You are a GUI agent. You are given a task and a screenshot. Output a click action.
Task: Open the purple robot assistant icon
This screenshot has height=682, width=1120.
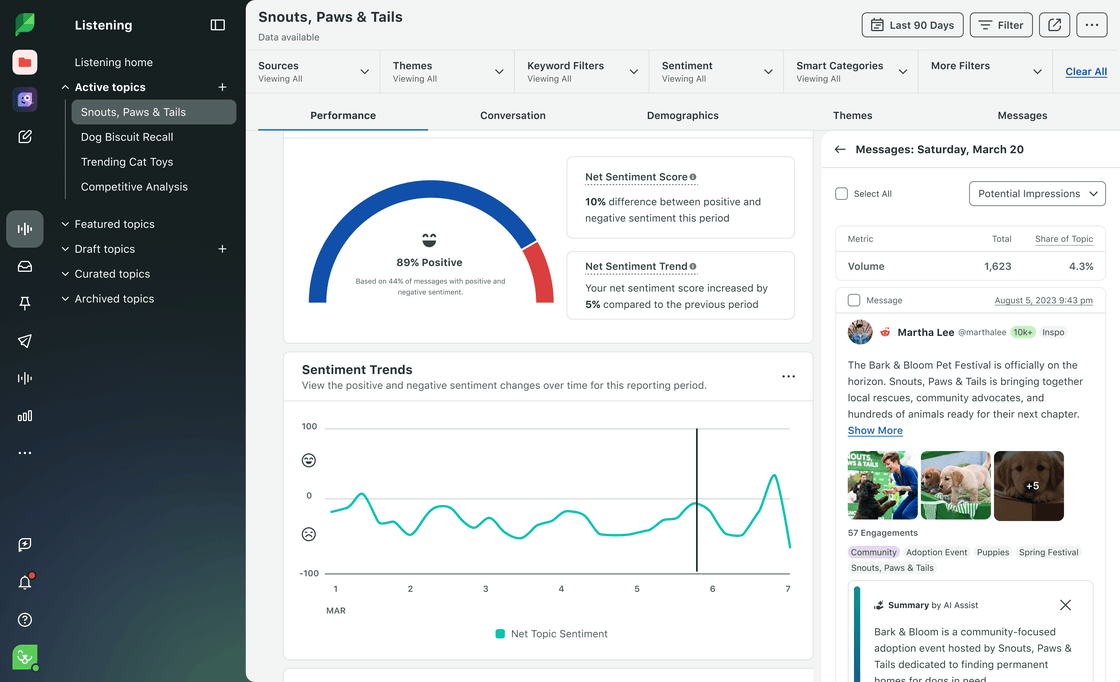point(25,99)
